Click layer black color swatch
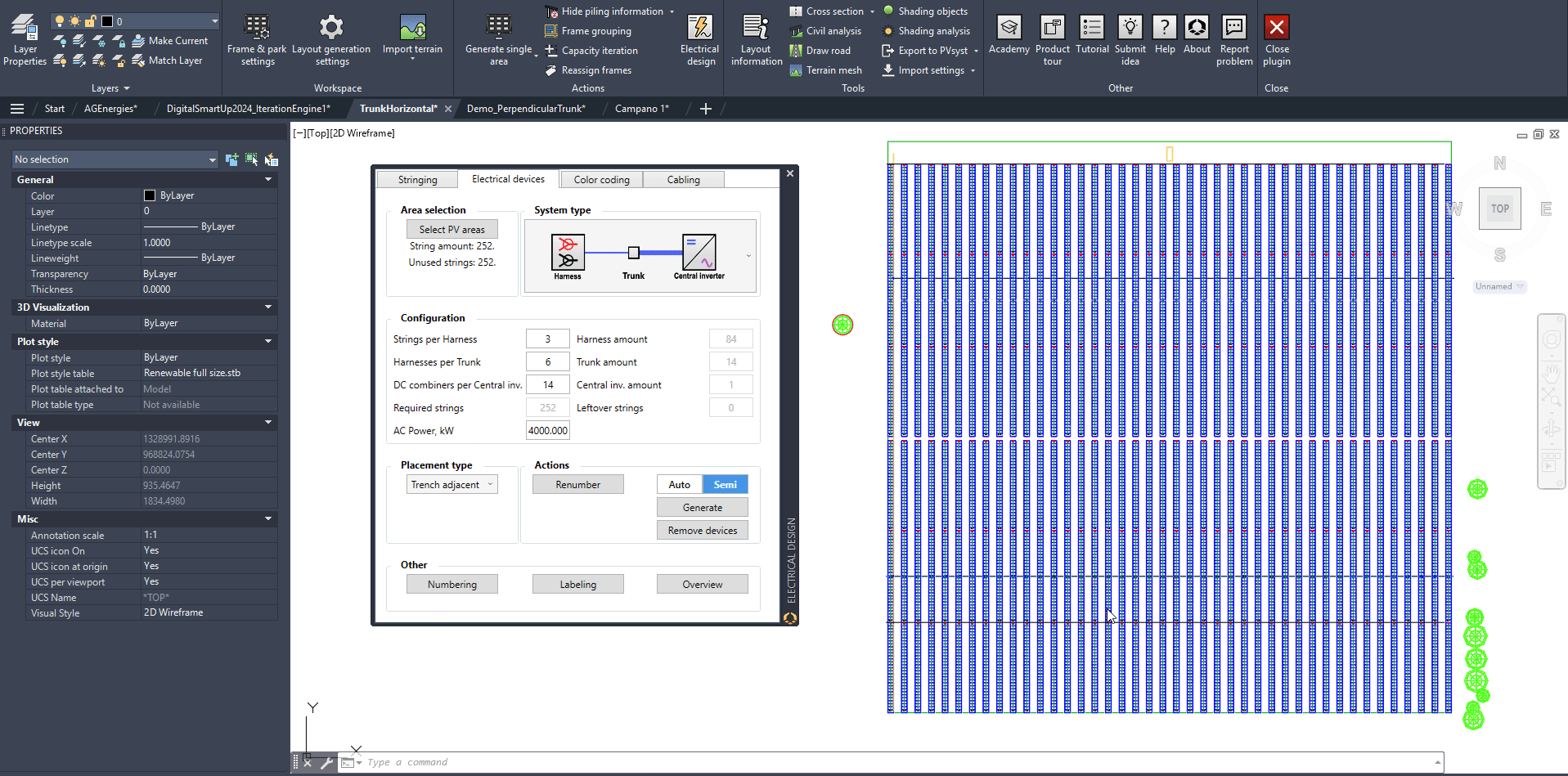This screenshot has width=1568, height=776. tap(107, 21)
